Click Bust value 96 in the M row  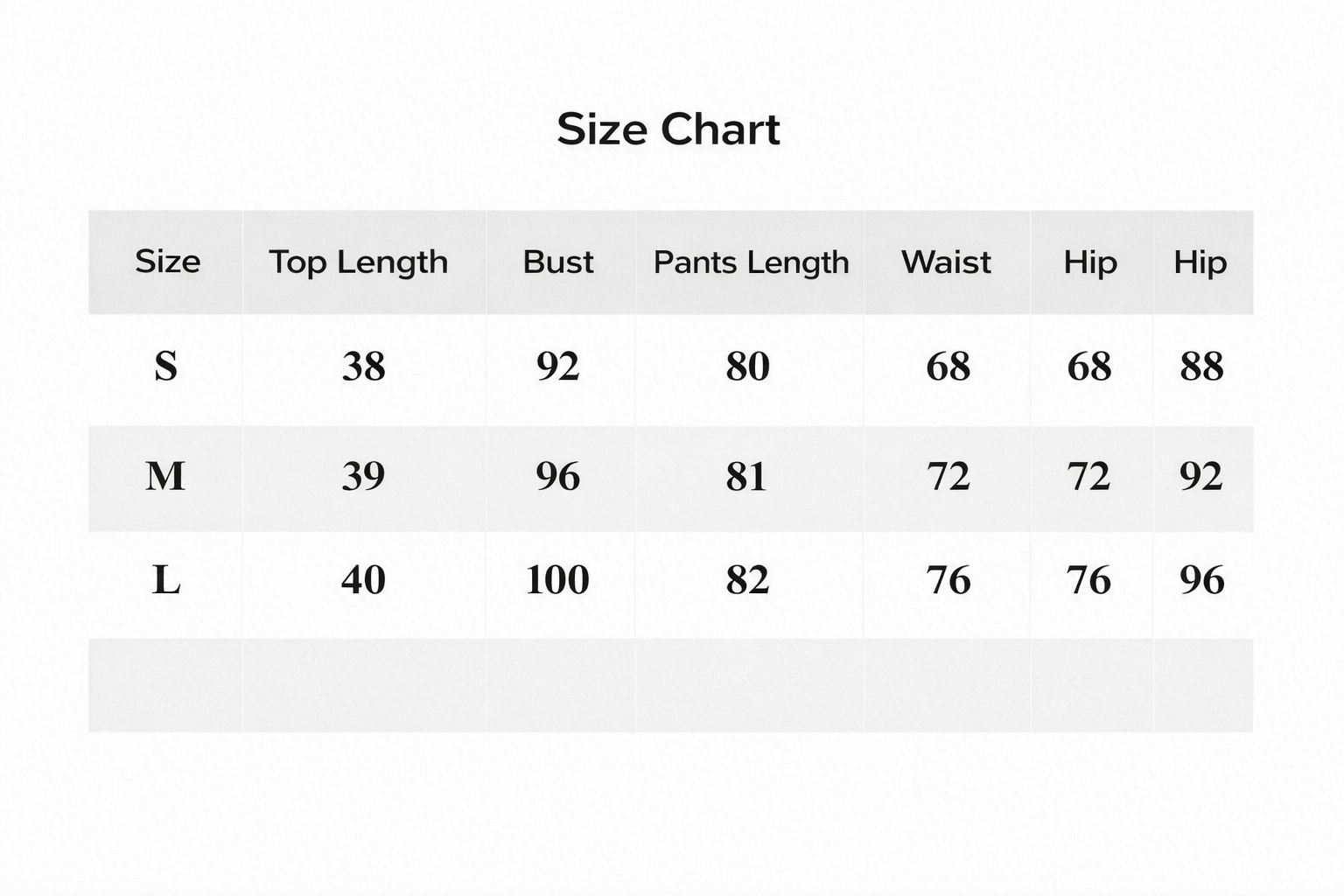pos(557,476)
